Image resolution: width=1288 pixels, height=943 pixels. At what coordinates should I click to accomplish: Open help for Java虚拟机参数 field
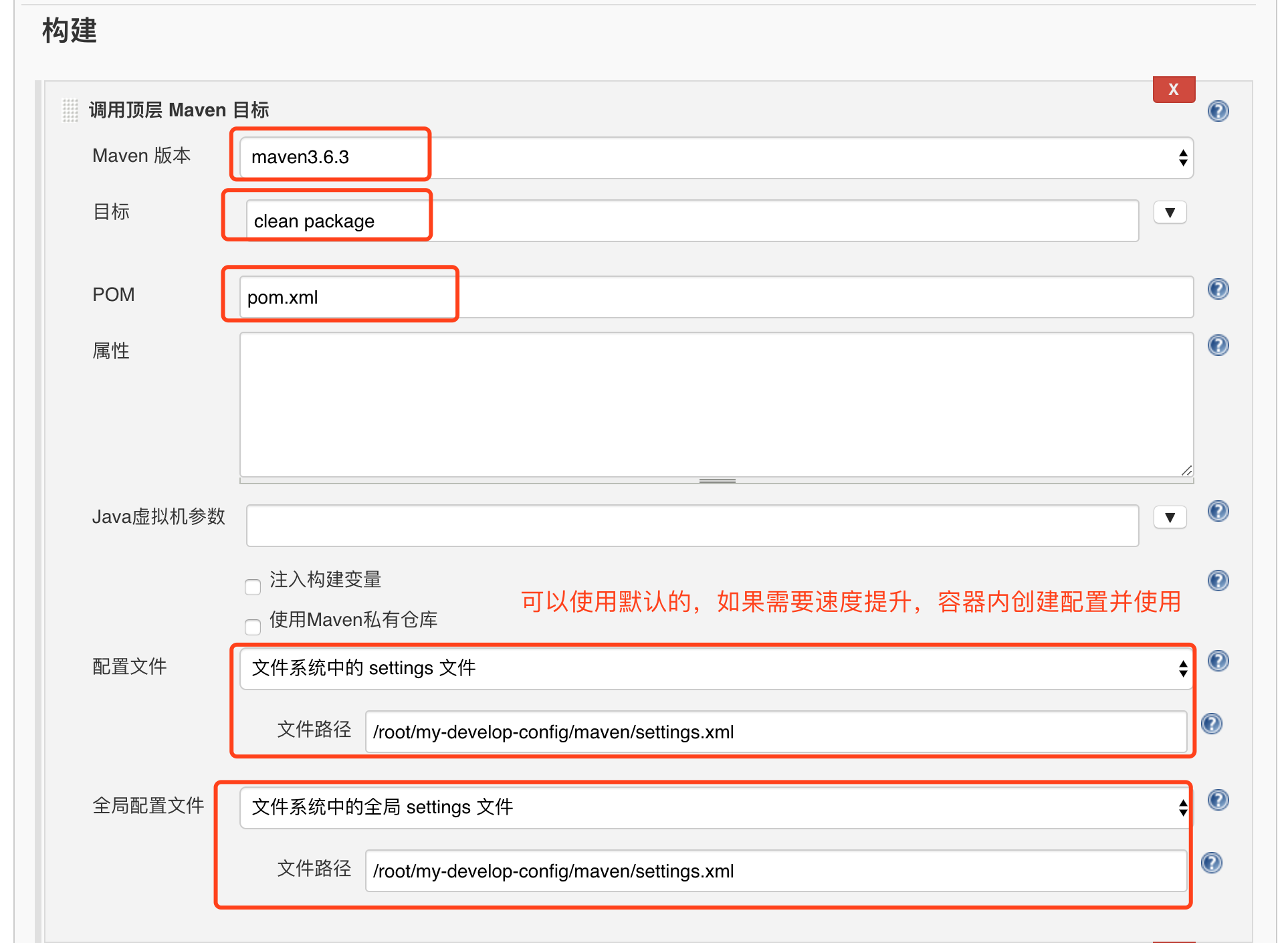(1218, 511)
